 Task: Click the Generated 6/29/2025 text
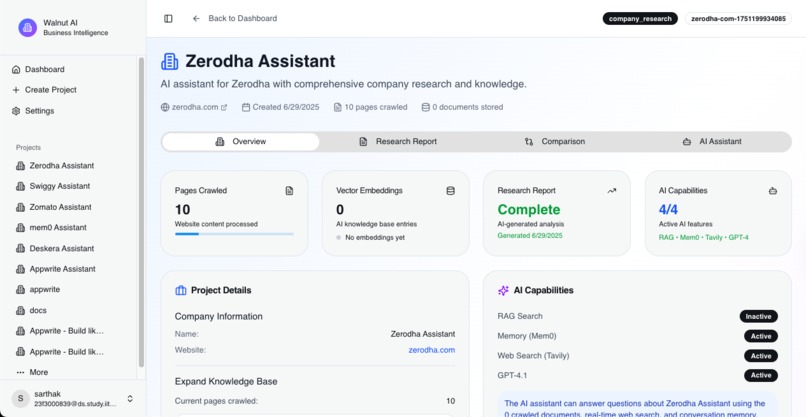tap(530, 235)
